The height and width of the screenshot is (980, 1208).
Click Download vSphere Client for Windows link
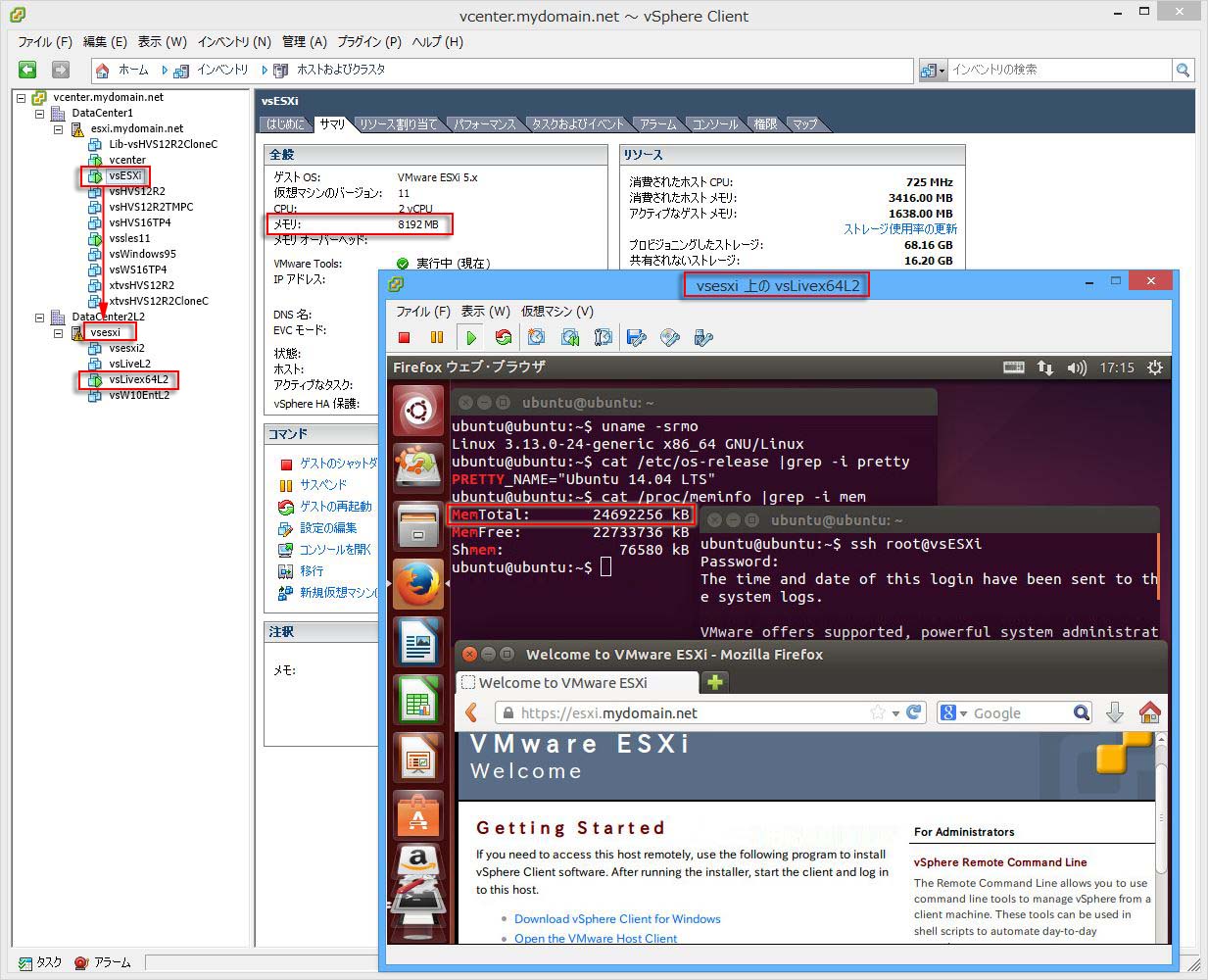point(617,919)
